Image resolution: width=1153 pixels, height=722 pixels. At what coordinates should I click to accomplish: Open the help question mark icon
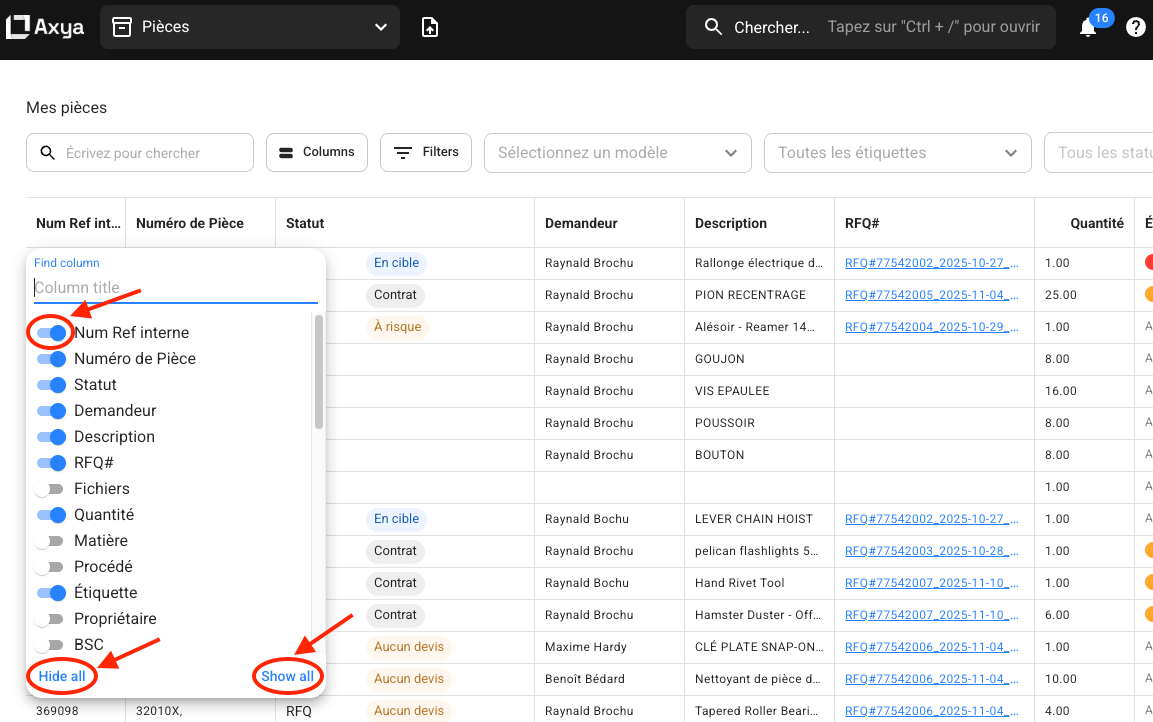[1135, 28]
